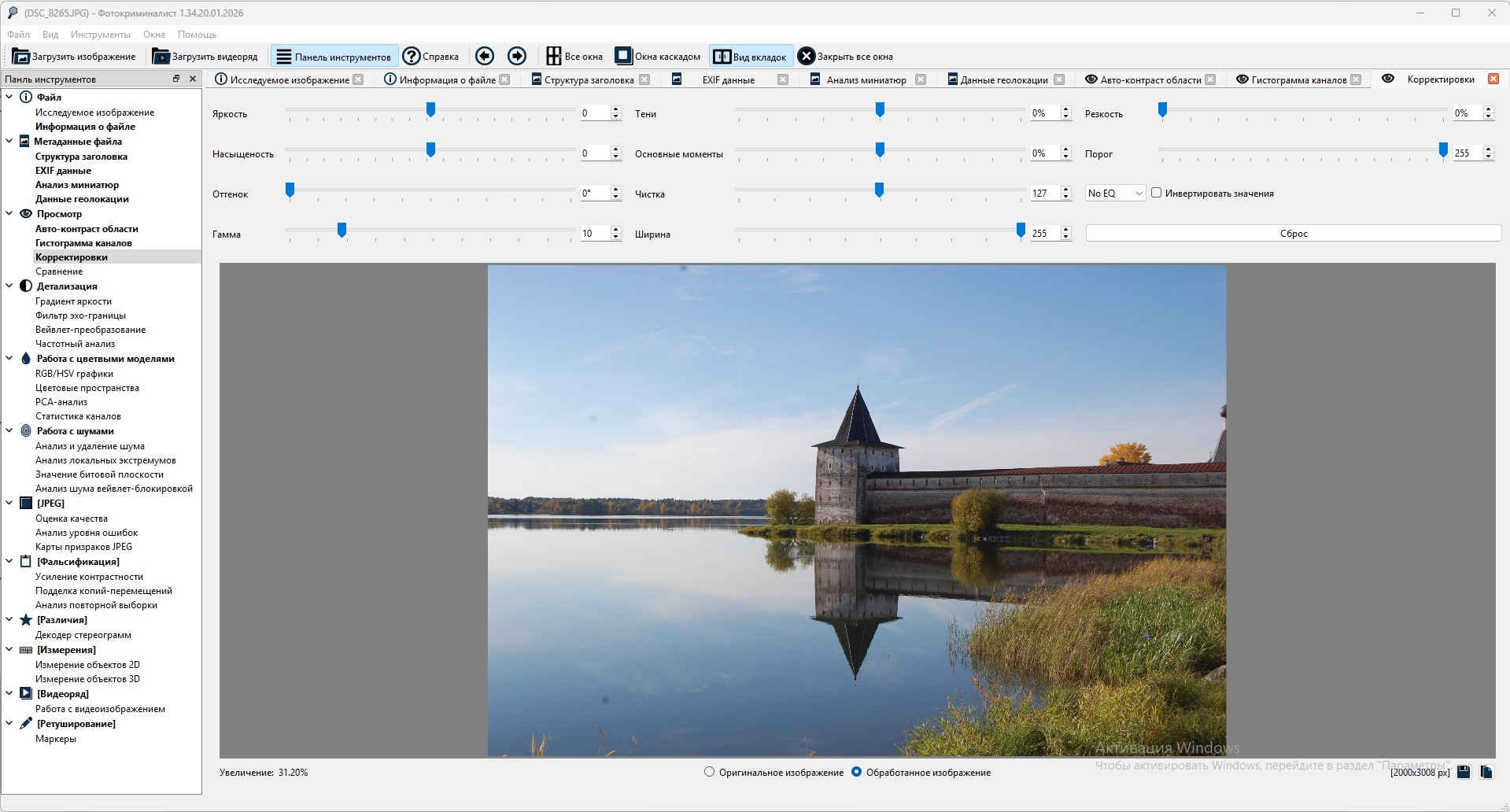
Task: Enable Инвертировать значения checkbox
Action: pyautogui.click(x=1156, y=193)
